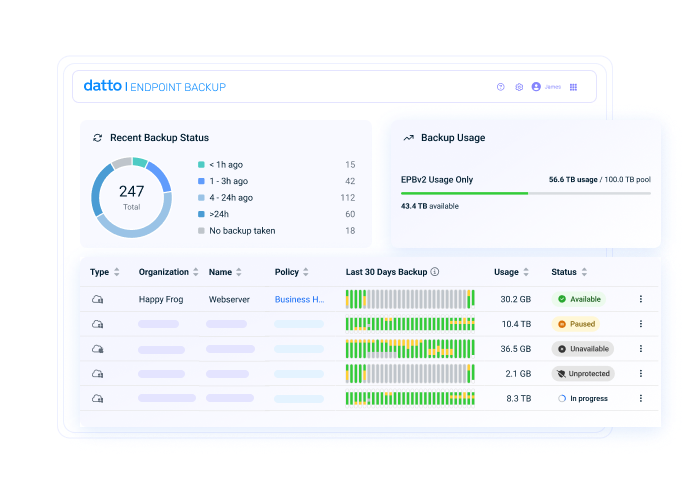
Task: Click info icon next to Last 30 Days Backup
Action: tap(435, 272)
